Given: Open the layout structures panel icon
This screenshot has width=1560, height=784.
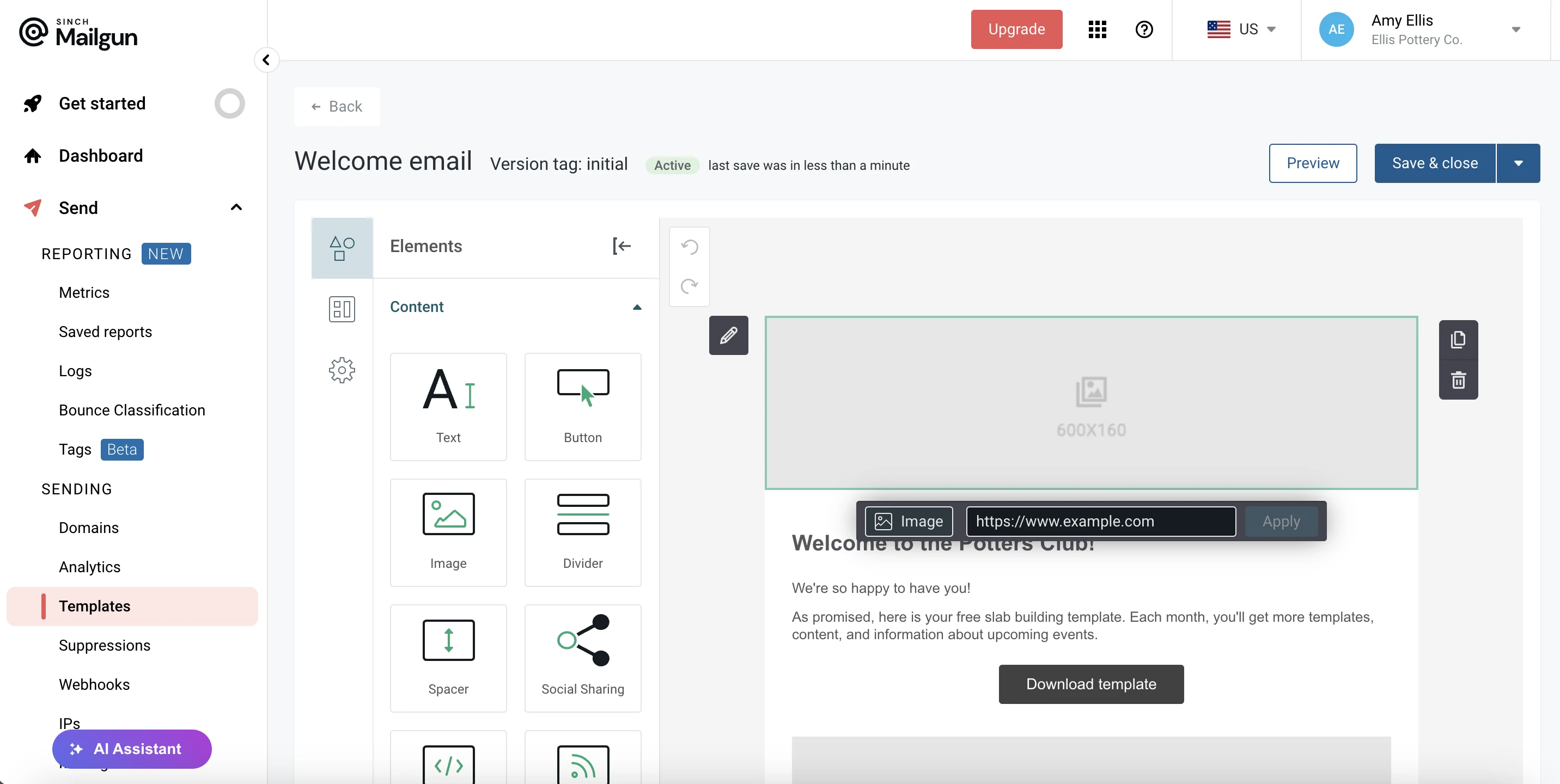Looking at the screenshot, I should (342, 309).
